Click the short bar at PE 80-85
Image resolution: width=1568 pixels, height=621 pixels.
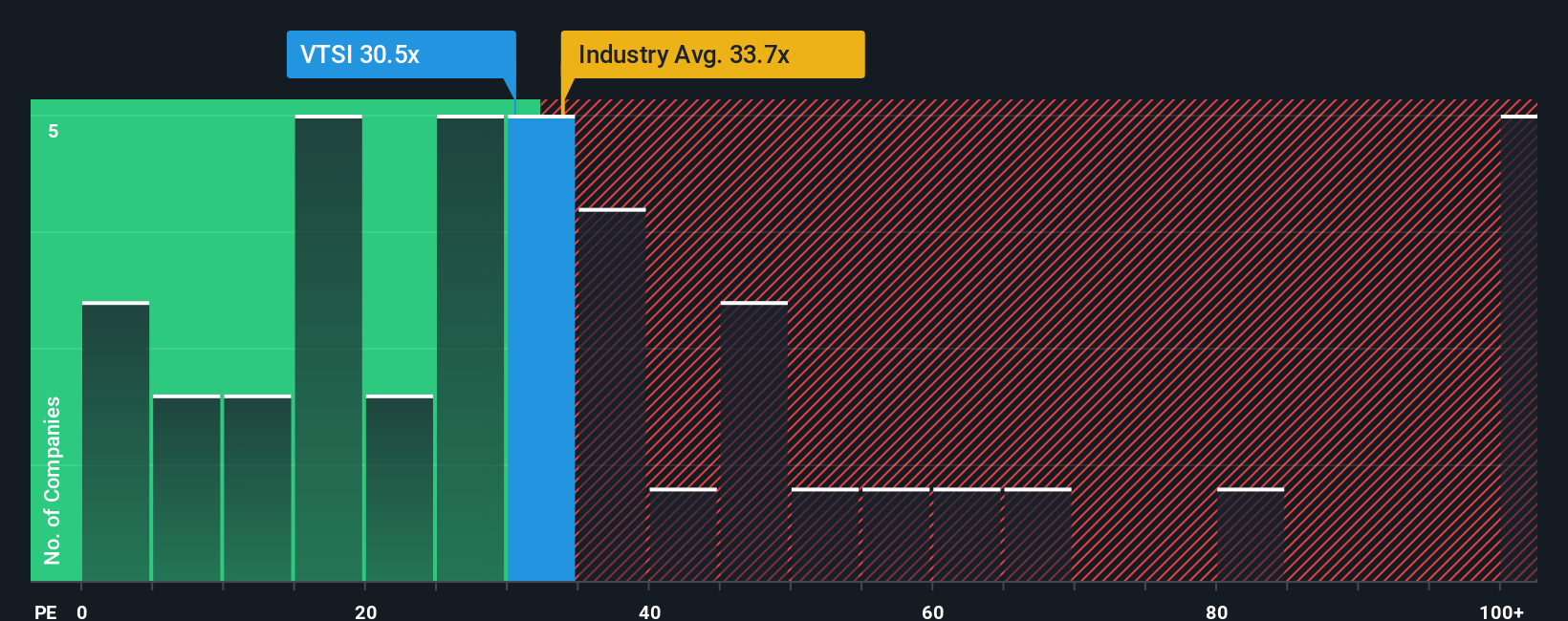click(x=1251, y=535)
